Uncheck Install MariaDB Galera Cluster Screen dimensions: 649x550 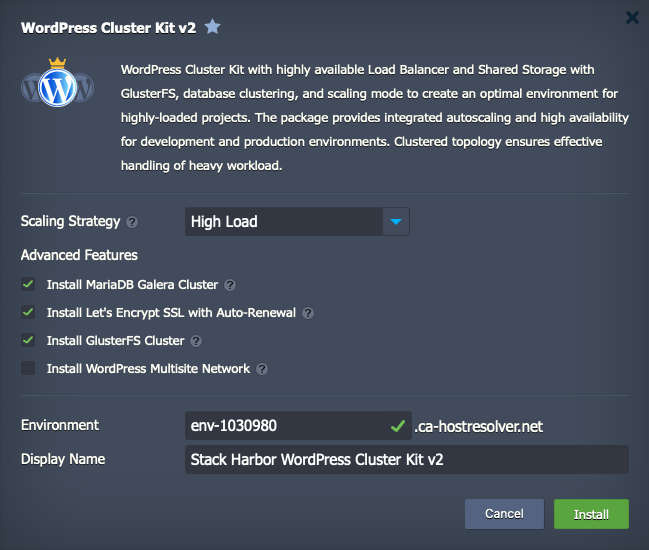coord(28,284)
